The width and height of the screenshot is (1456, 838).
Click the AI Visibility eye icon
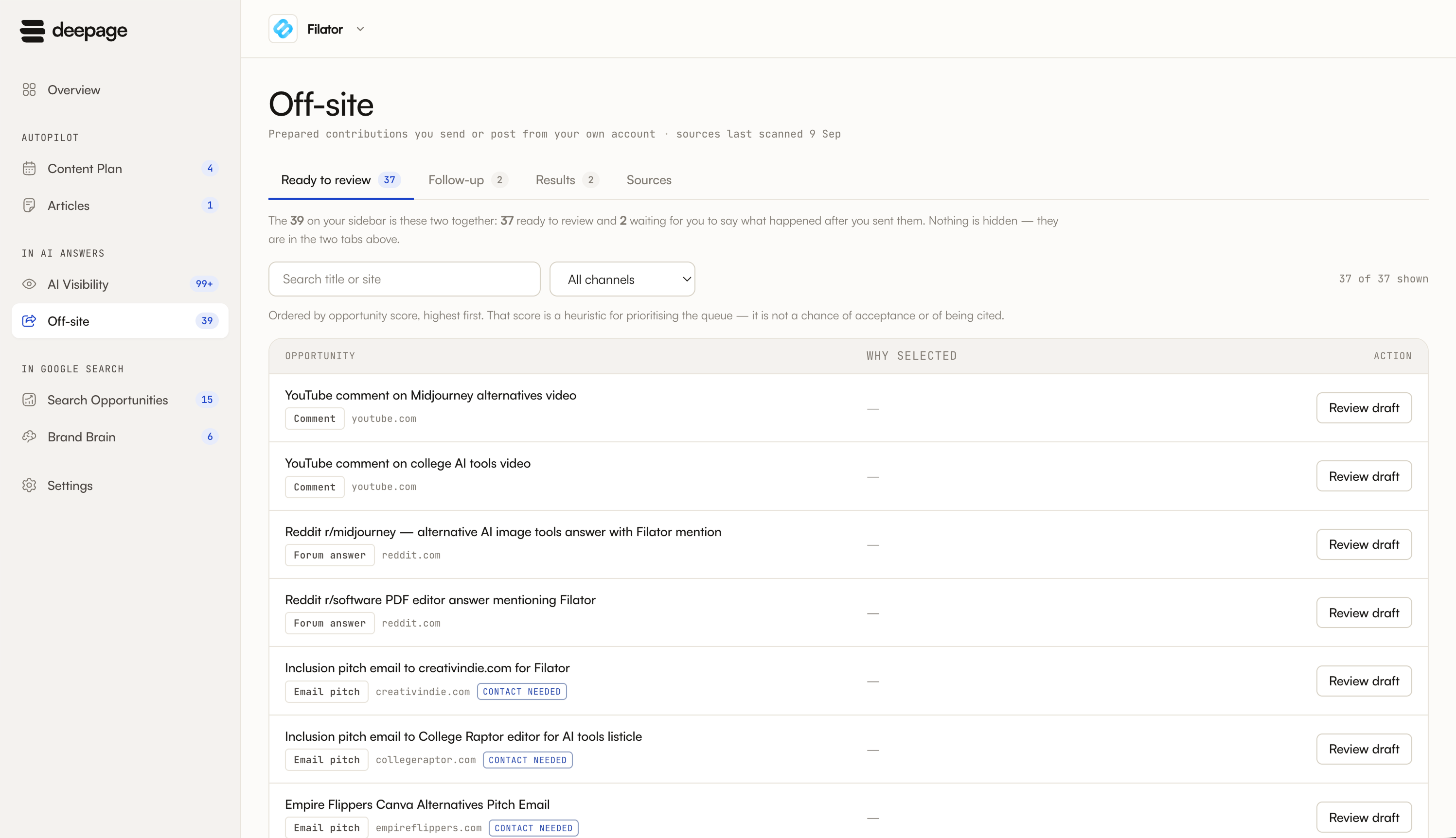tap(29, 284)
